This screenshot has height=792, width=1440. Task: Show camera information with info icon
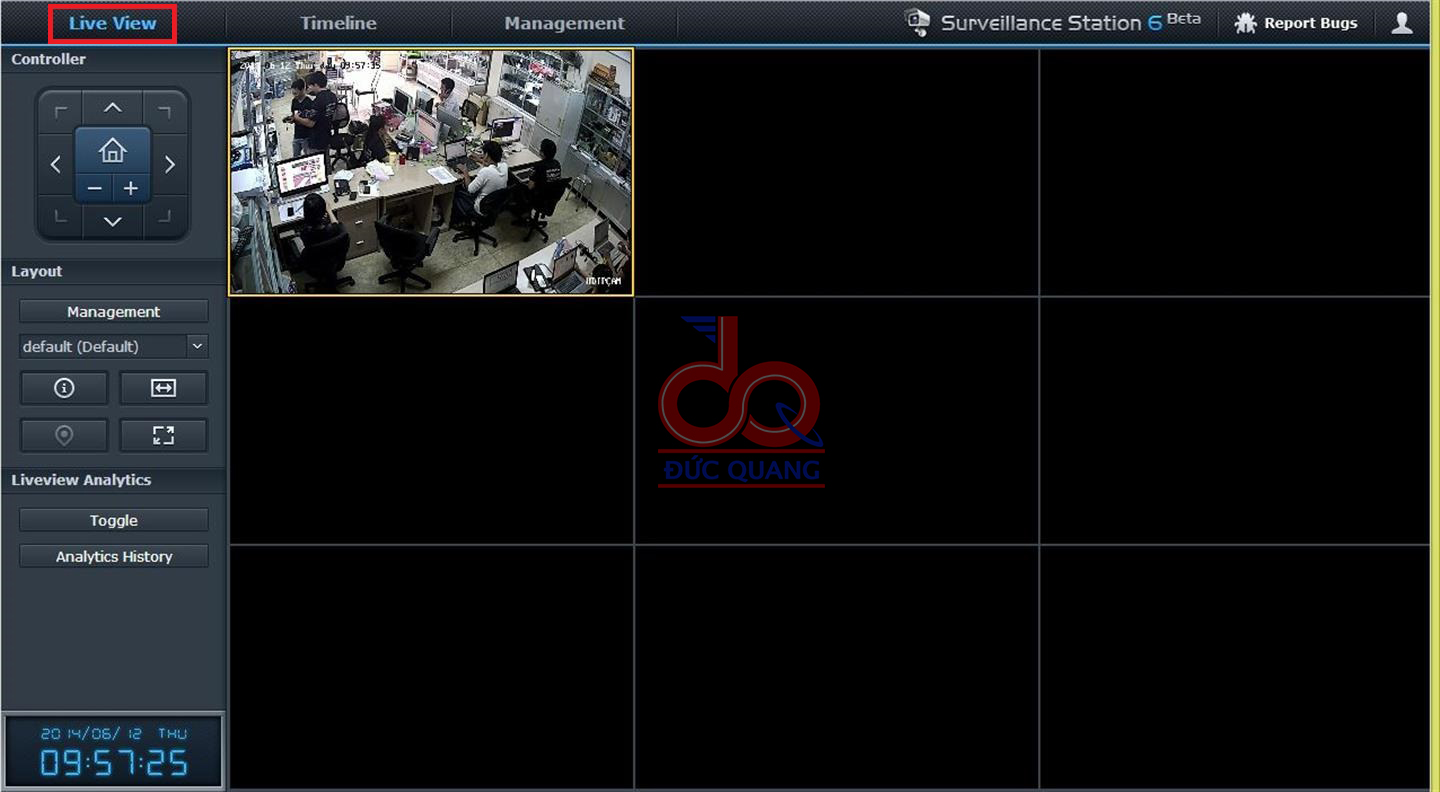click(x=64, y=388)
